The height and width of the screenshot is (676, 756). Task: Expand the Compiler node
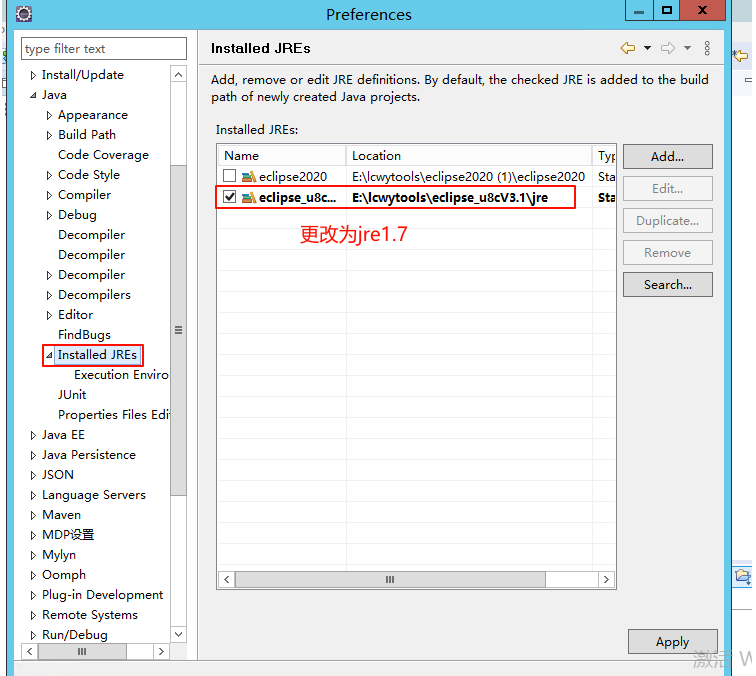(x=49, y=195)
